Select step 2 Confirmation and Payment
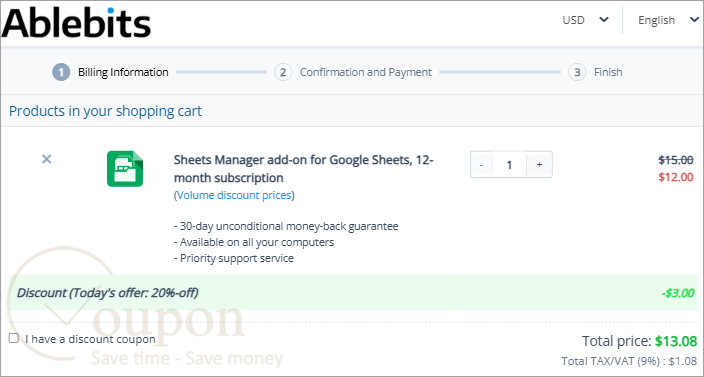704x377 pixels. [353, 72]
